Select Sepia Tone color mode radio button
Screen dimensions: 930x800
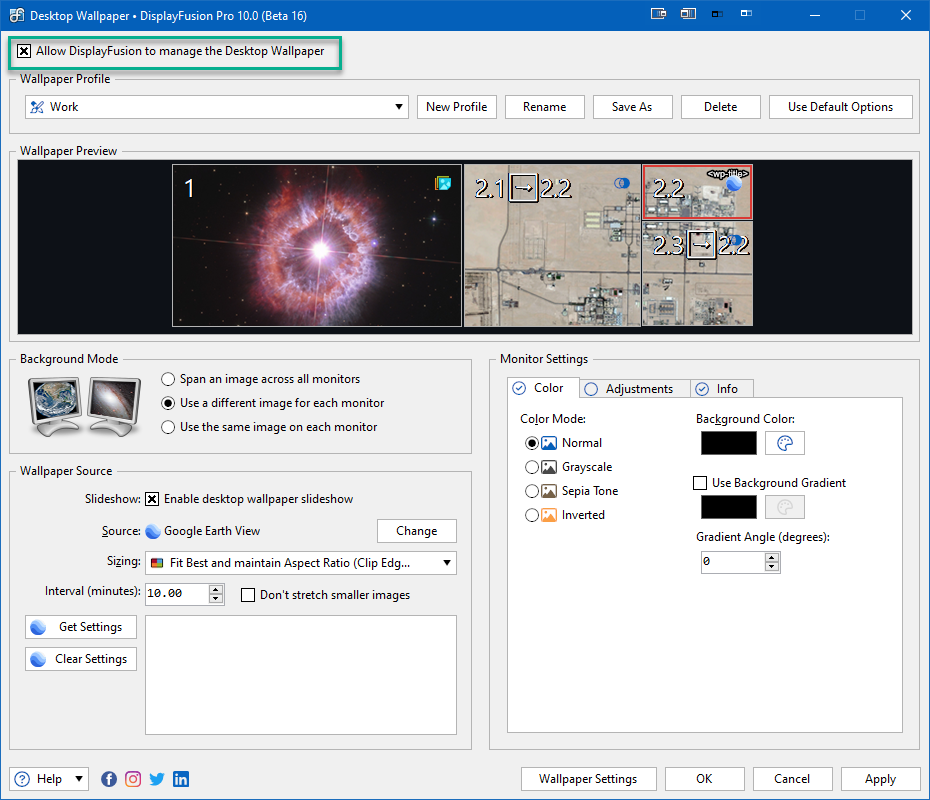(x=532, y=491)
